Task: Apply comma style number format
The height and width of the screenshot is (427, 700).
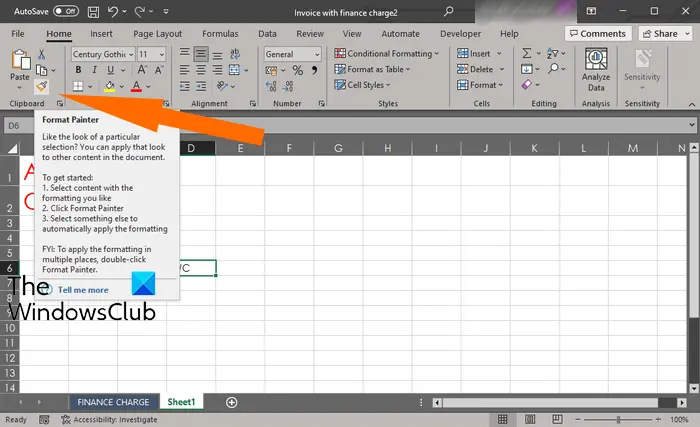Action: (x=315, y=70)
